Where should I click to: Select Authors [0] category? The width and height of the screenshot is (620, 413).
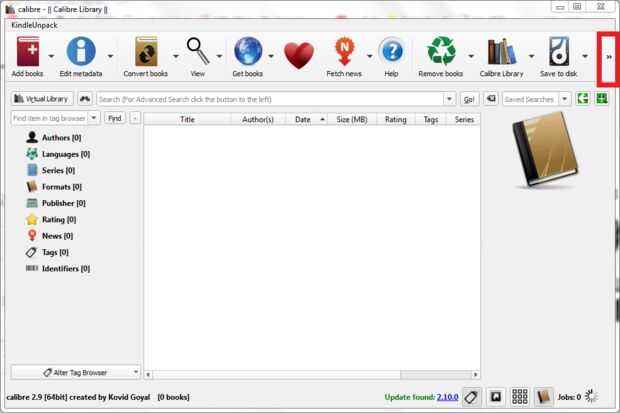(x=54, y=138)
